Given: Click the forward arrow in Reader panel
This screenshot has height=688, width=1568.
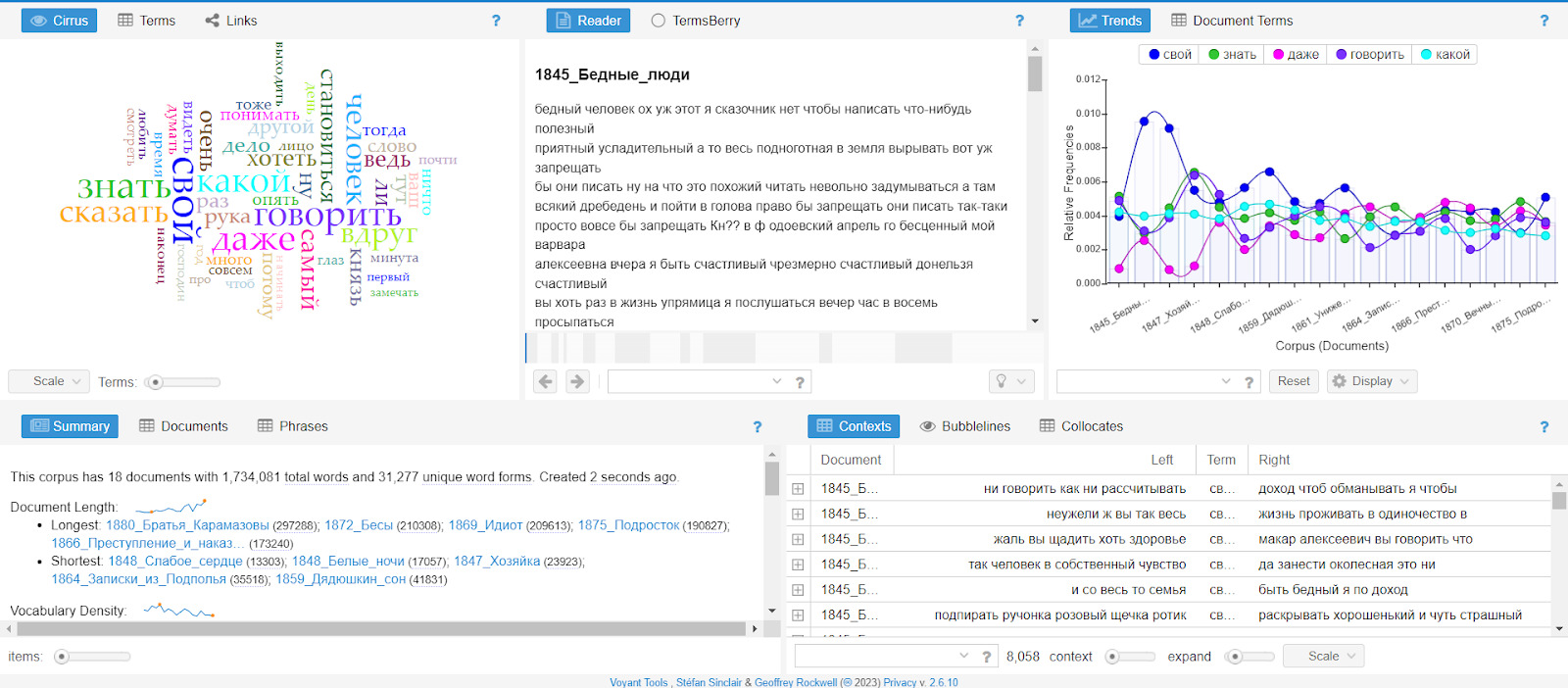Looking at the screenshot, I should 578,381.
